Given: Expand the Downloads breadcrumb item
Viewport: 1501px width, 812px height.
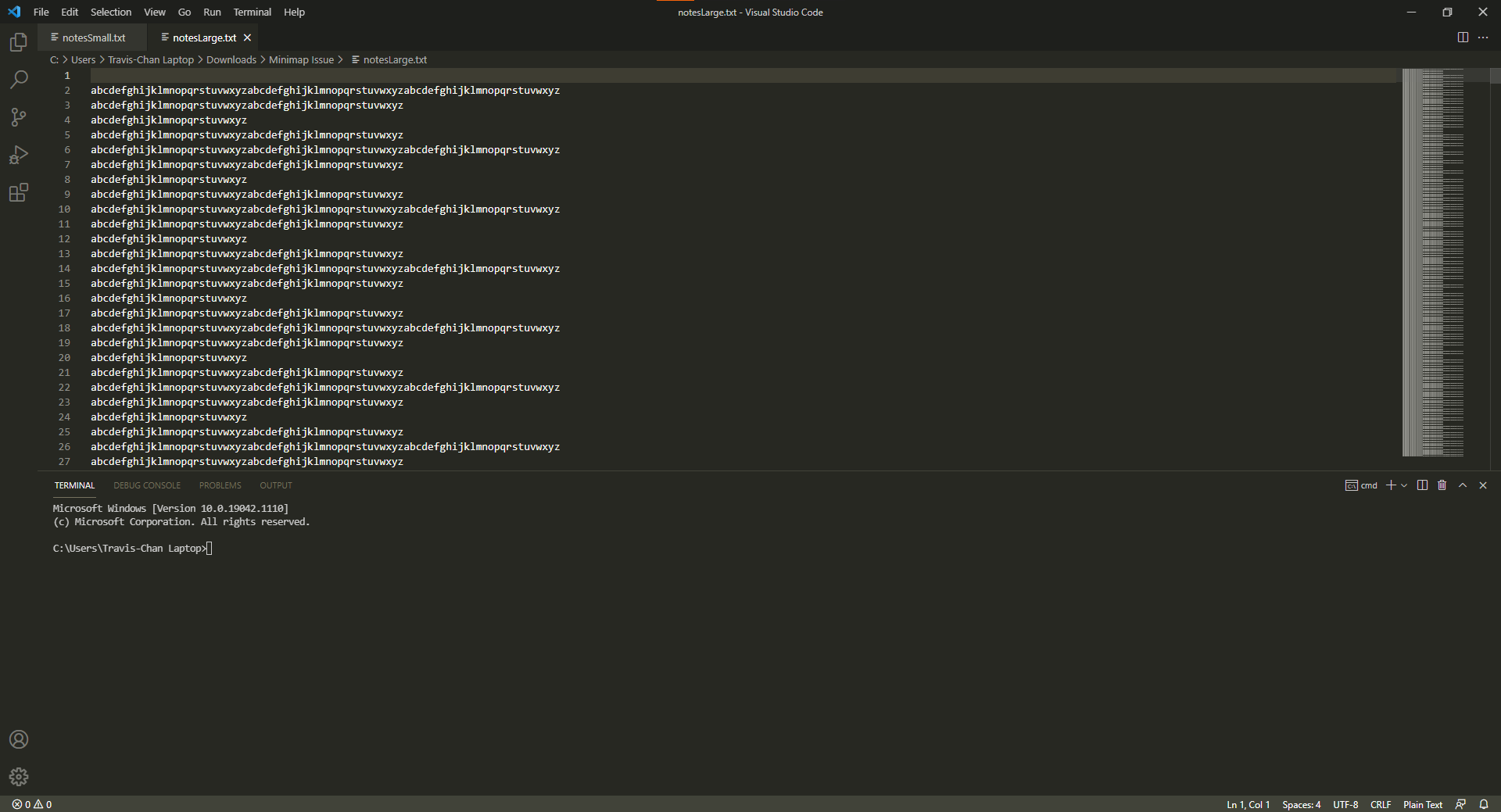Looking at the screenshot, I should (x=231, y=59).
